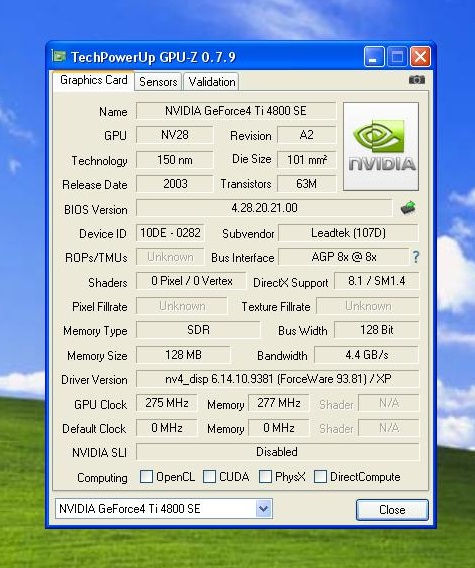
Task: Open bus interface help question mark
Action: tap(416, 257)
